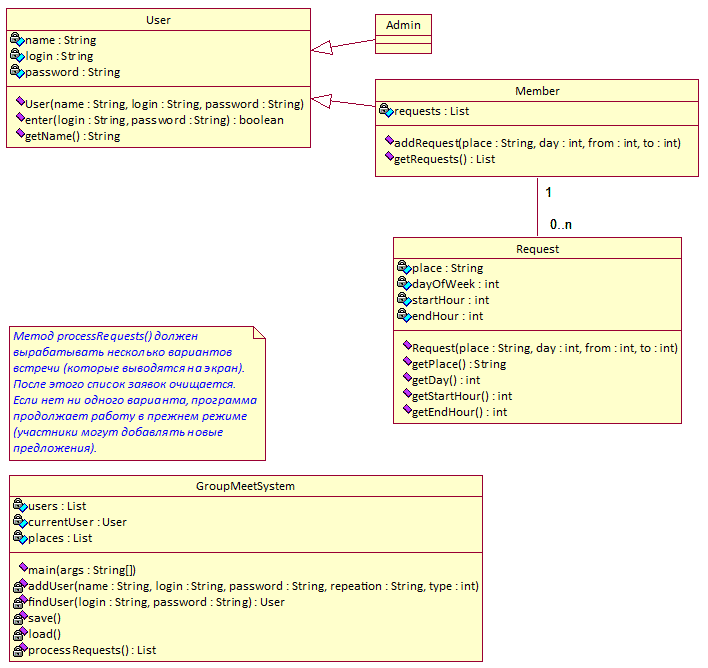Image resolution: width=708 pixels, height=668 pixels.
Task: Click the generalization arrowhead from Admin to User
Action: click(x=322, y=48)
